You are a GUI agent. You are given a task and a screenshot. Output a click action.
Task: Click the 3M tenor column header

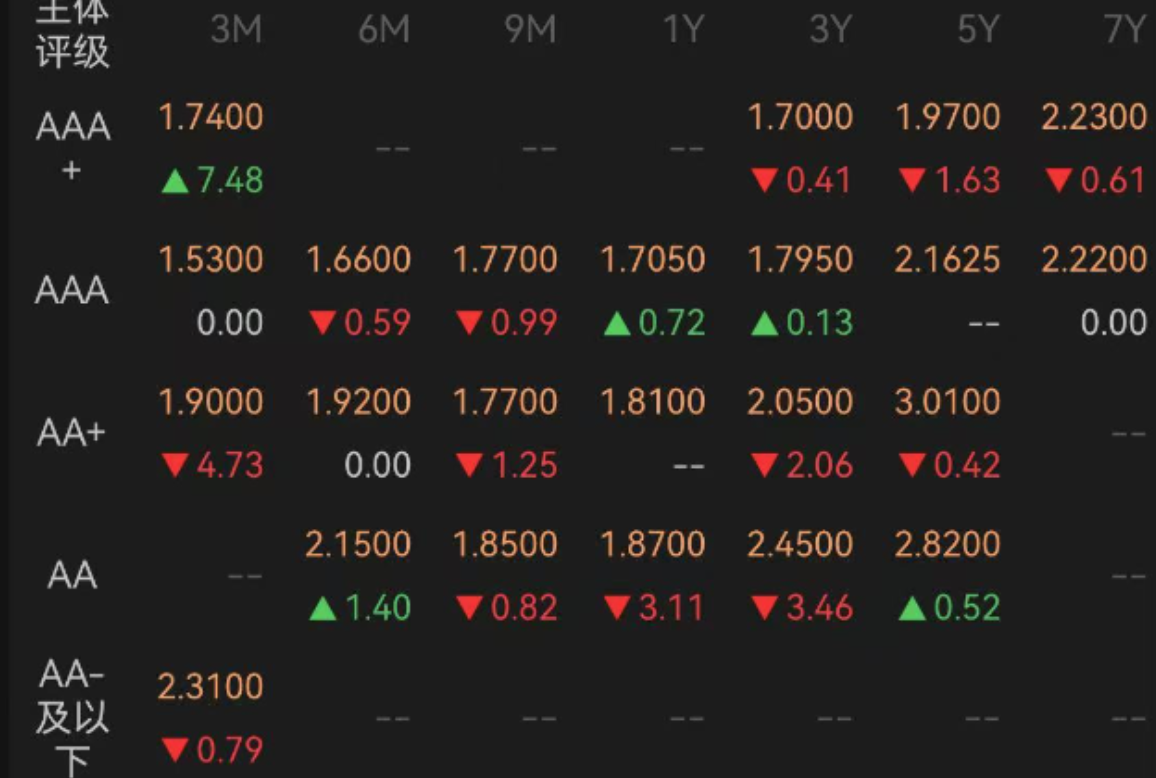[236, 30]
